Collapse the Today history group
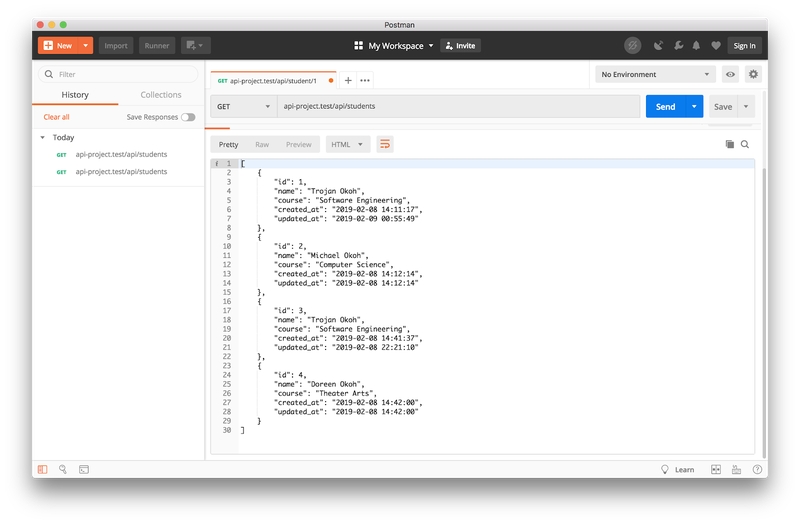Image resolution: width=800 pixels, height=524 pixels. [x=43, y=137]
